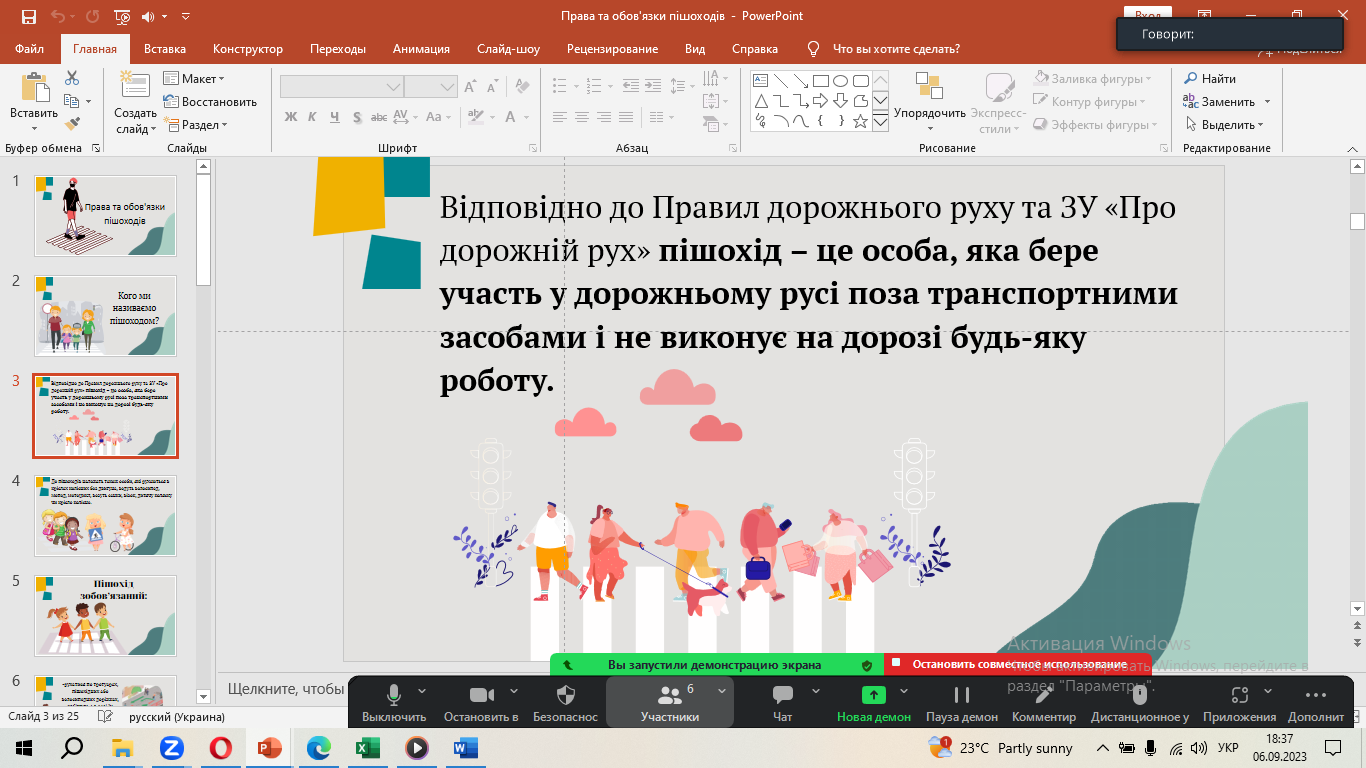Open Word from the Windows taskbar

pos(466,748)
